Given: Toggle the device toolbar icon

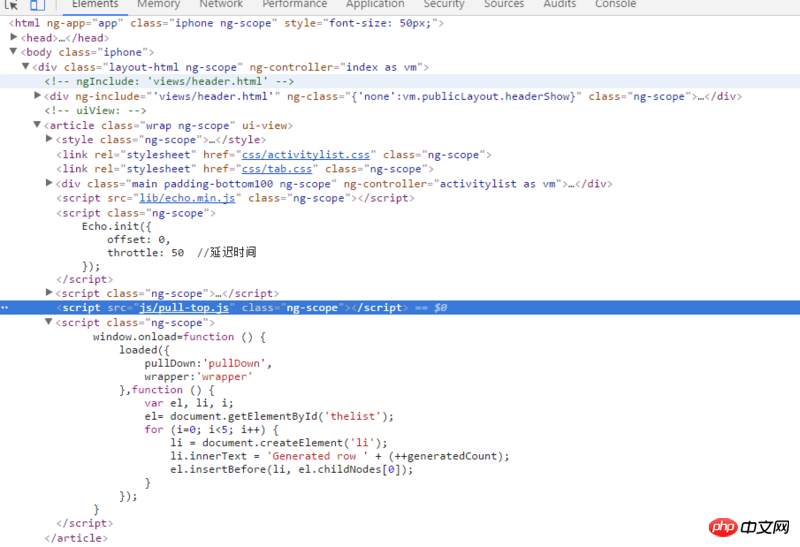Looking at the screenshot, I should tap(37, 5).
